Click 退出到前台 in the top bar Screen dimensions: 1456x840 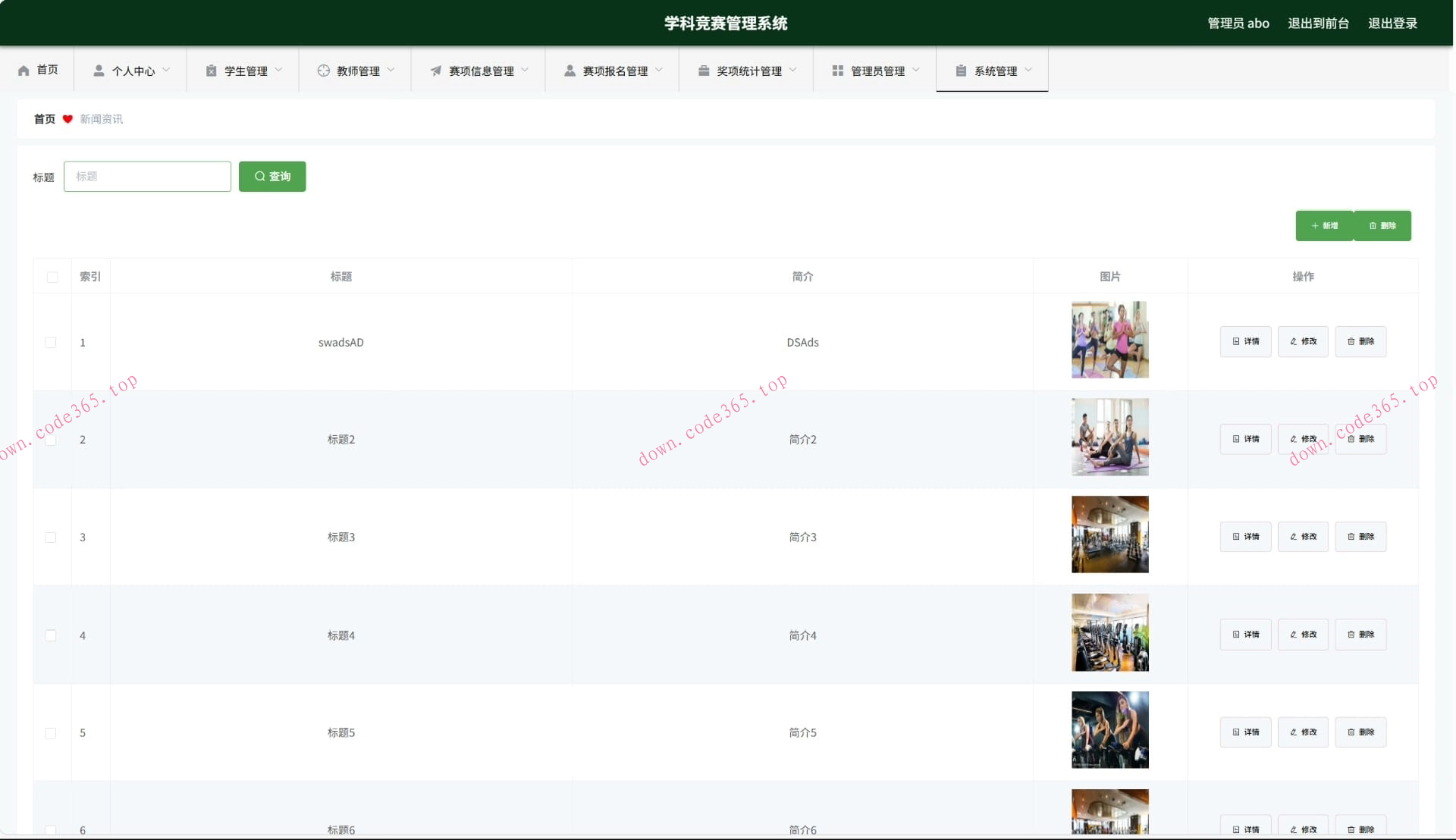click(x=1318, y=24)
